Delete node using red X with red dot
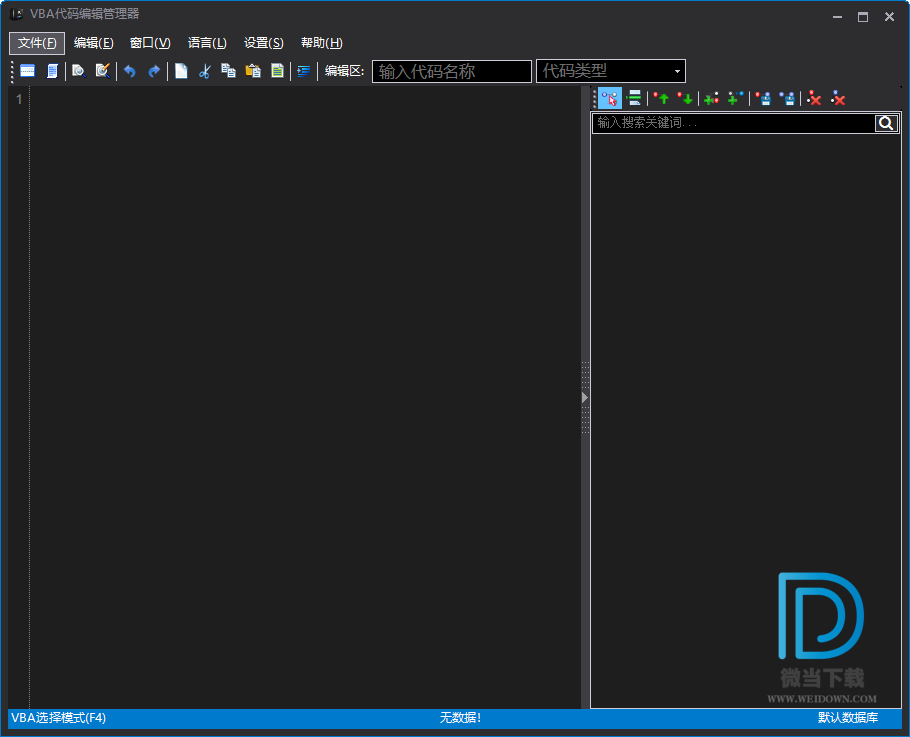Viewport: 910px width, 737px height. pos(814,99)
